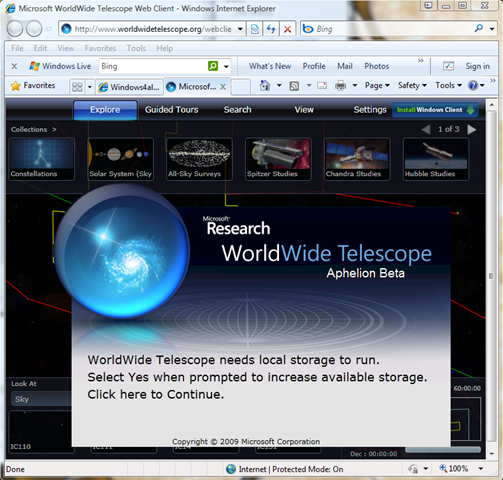Open the Edit menu
The width and height of the screenshot is (503, 480).
[x=40, y=48]
